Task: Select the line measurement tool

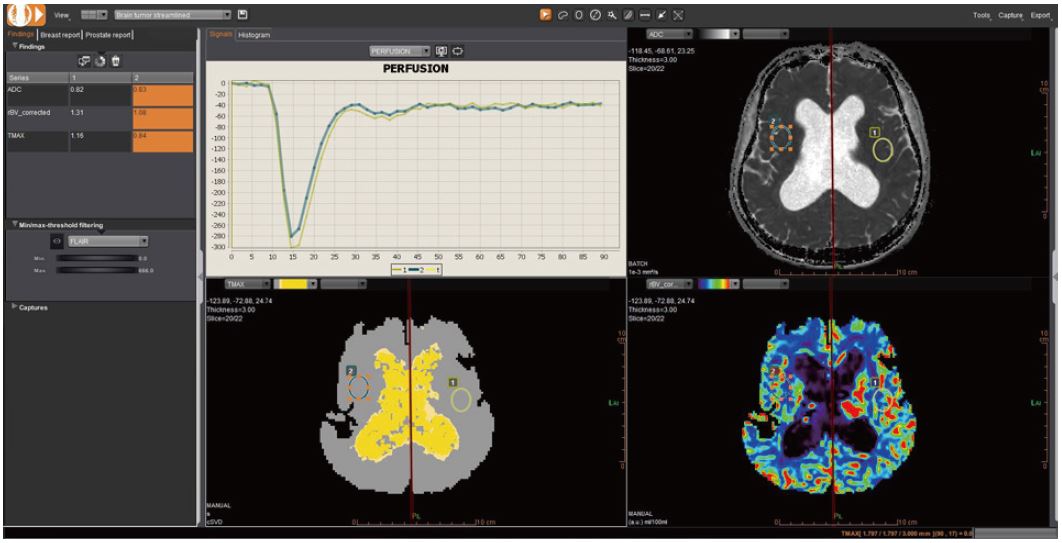Action: (645, 15)
